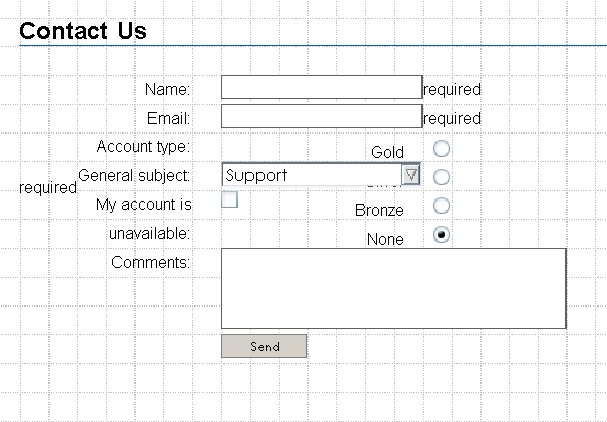Image resolution: width=607 pixels, height=422 pixels.
Task: Click the Gold option label text
Action: coord(387,152)
